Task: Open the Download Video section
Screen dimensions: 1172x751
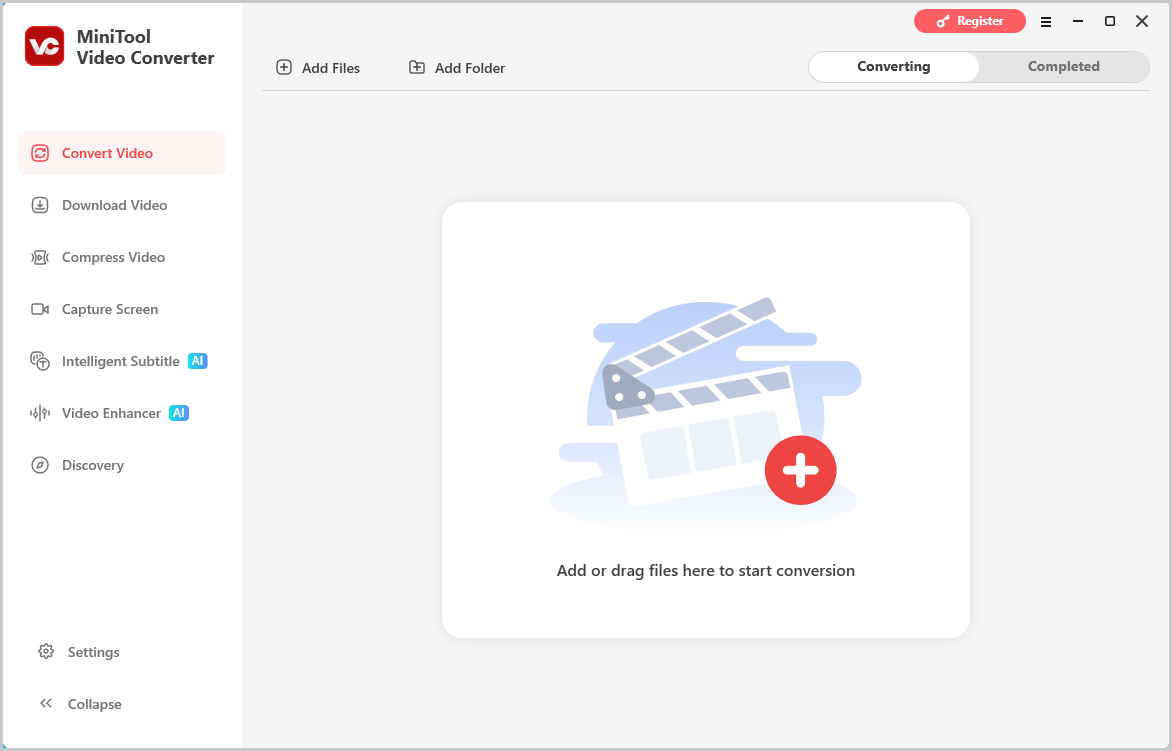Action: click(x=122, y=205)
